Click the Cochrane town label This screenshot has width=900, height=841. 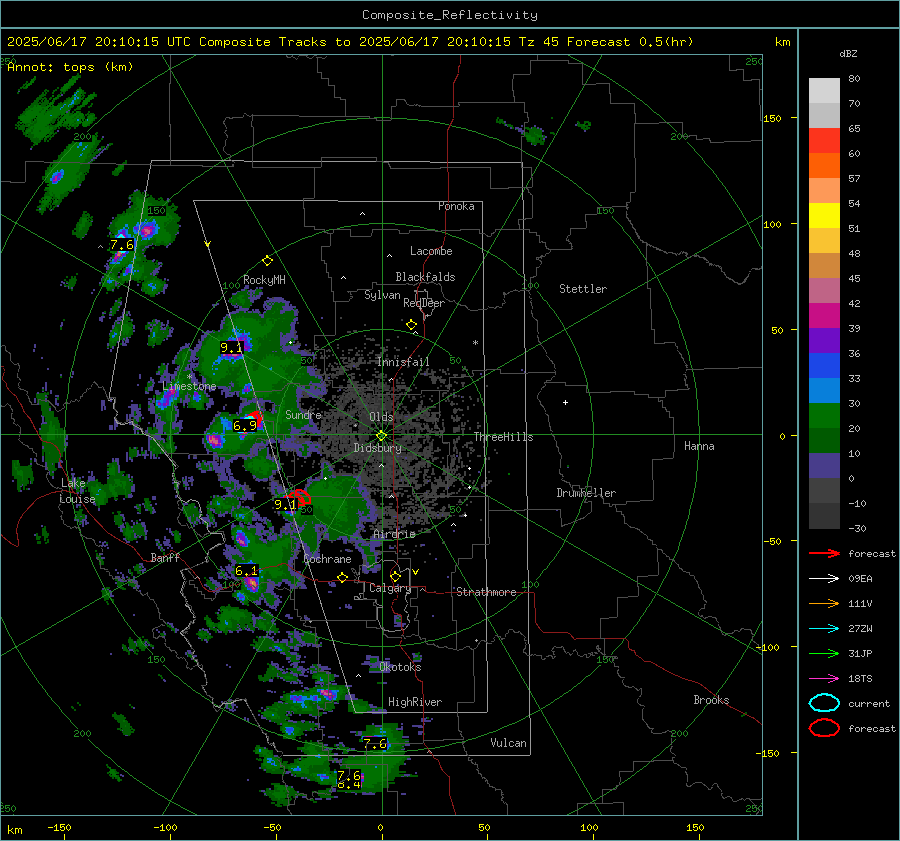coord(327,559)
